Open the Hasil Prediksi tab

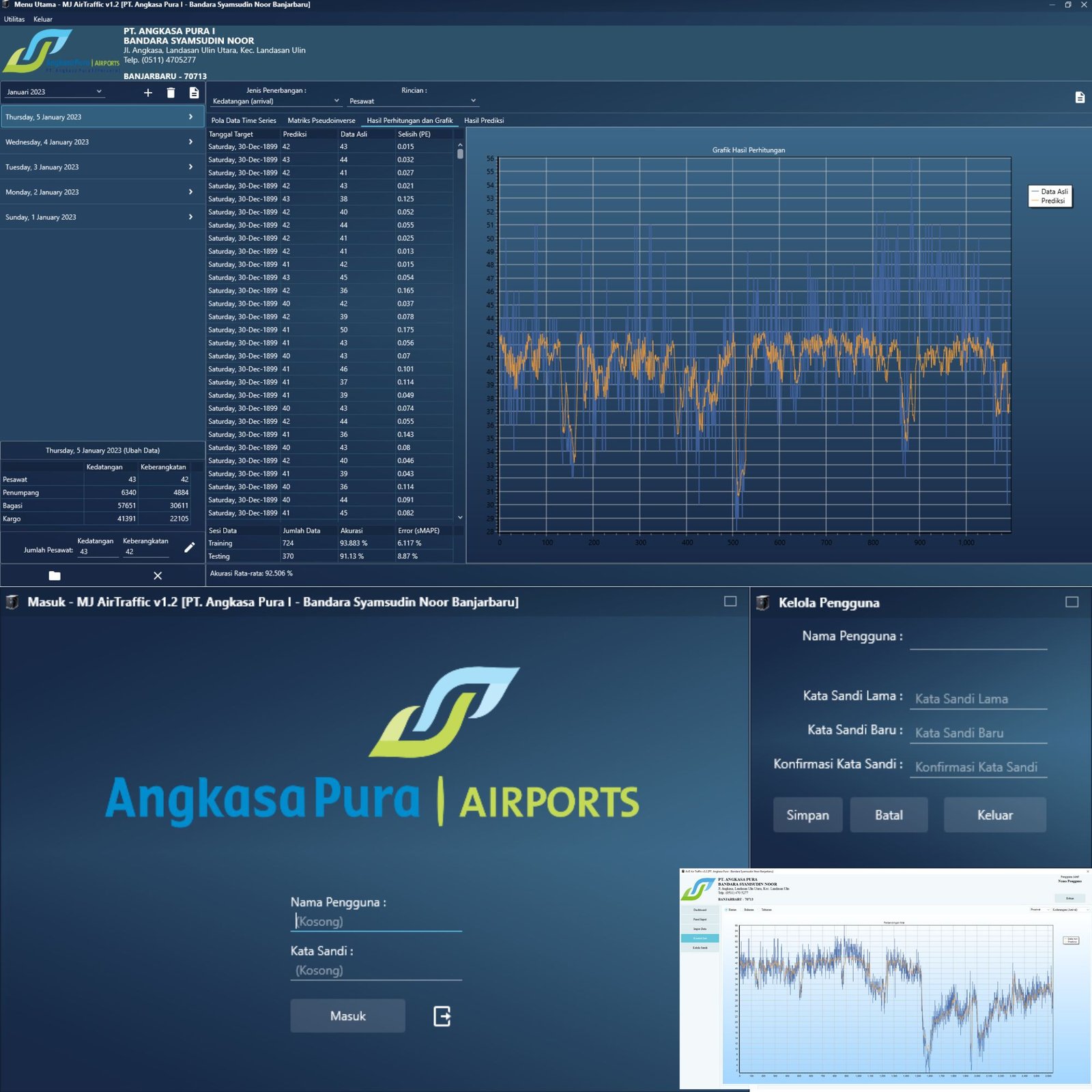[484, 121]
